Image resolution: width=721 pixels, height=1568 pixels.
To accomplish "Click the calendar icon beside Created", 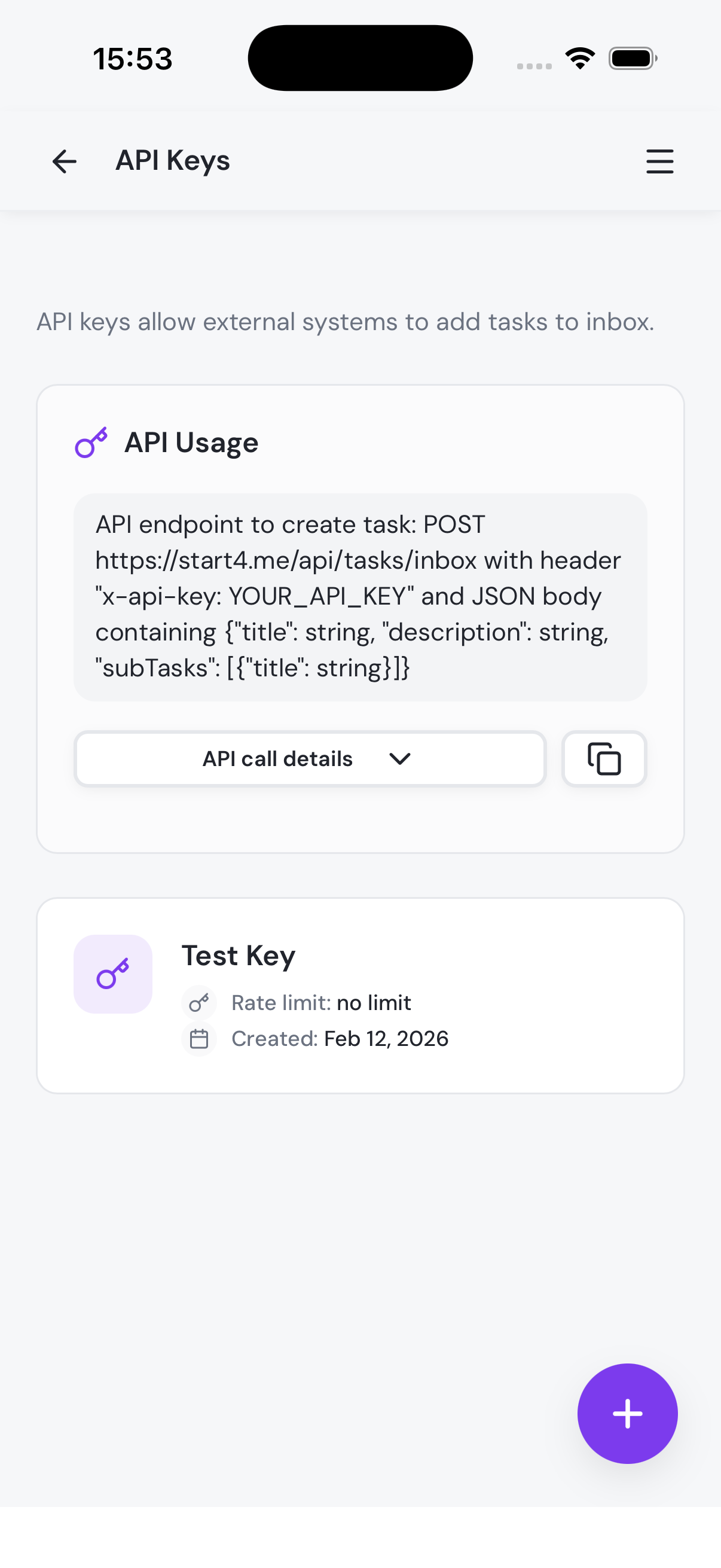I will [x=199, y=1038].
